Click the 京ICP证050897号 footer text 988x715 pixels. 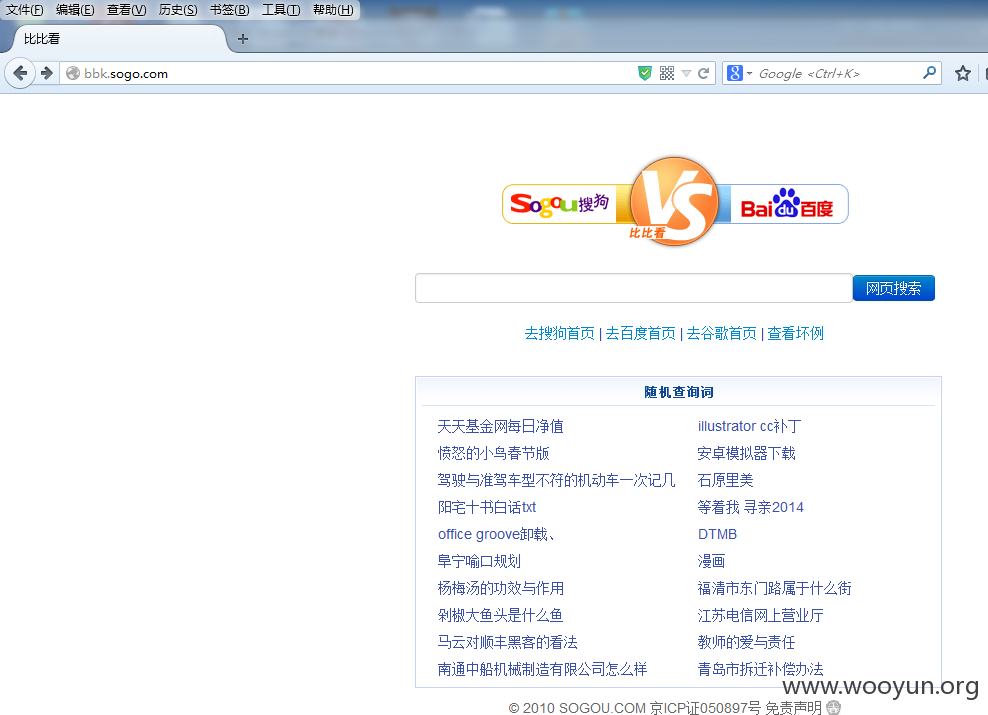click(x=705, y=707)
